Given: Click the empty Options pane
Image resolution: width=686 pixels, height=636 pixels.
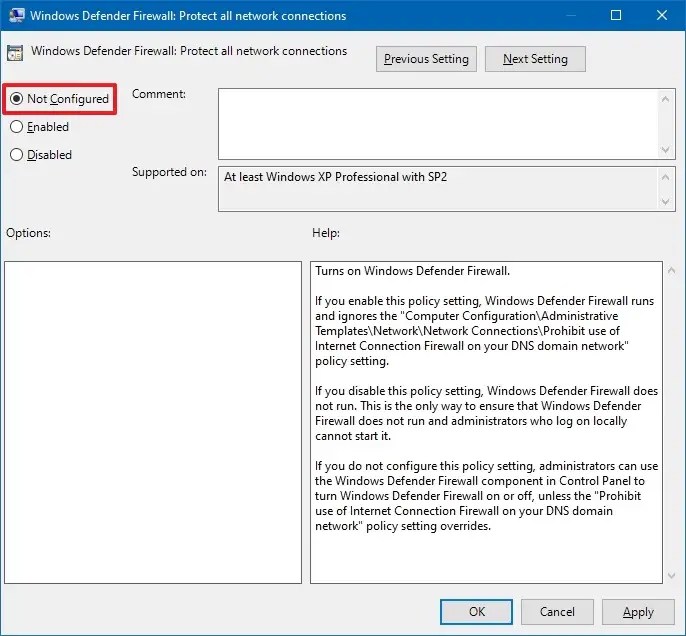Looking at the screenshot, I should point(153,422).
